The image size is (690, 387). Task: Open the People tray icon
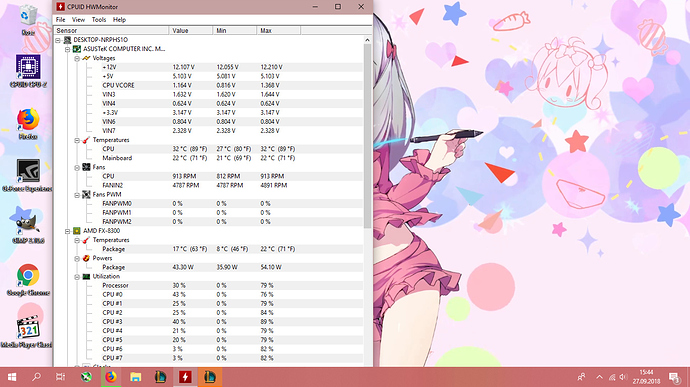[x=582, y=377]
